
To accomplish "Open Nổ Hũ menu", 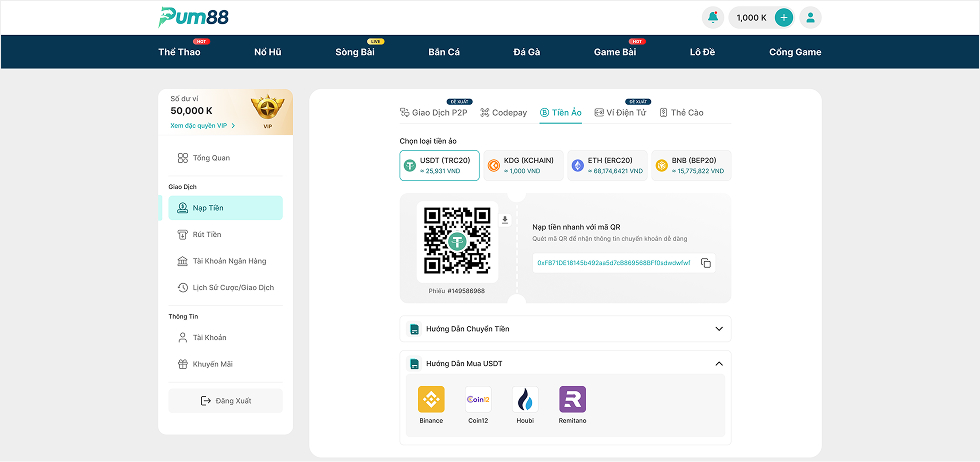I will pyautogui.click(x=268, y=52).
